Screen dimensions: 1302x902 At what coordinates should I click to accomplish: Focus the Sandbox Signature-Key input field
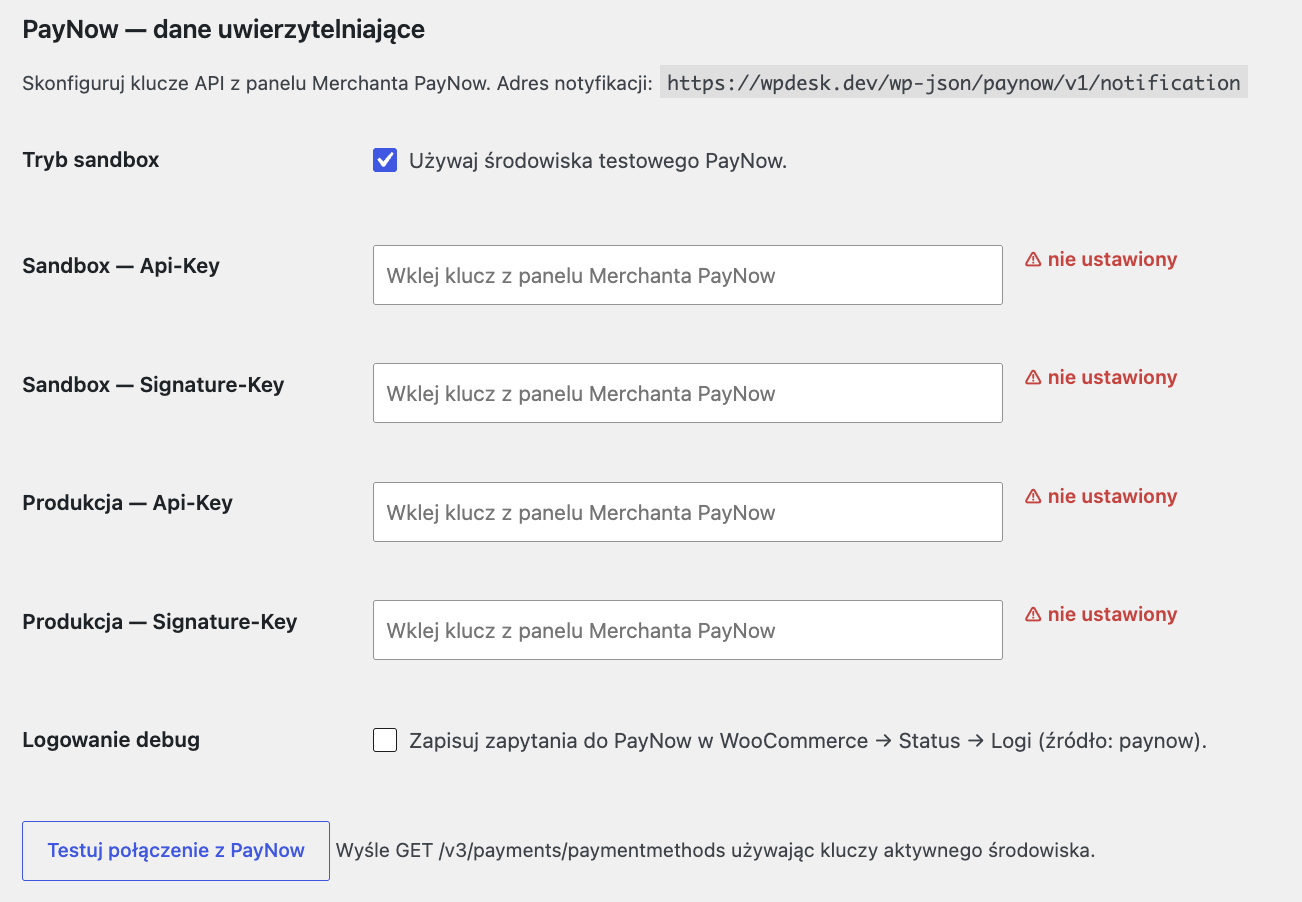click(688, 393)
